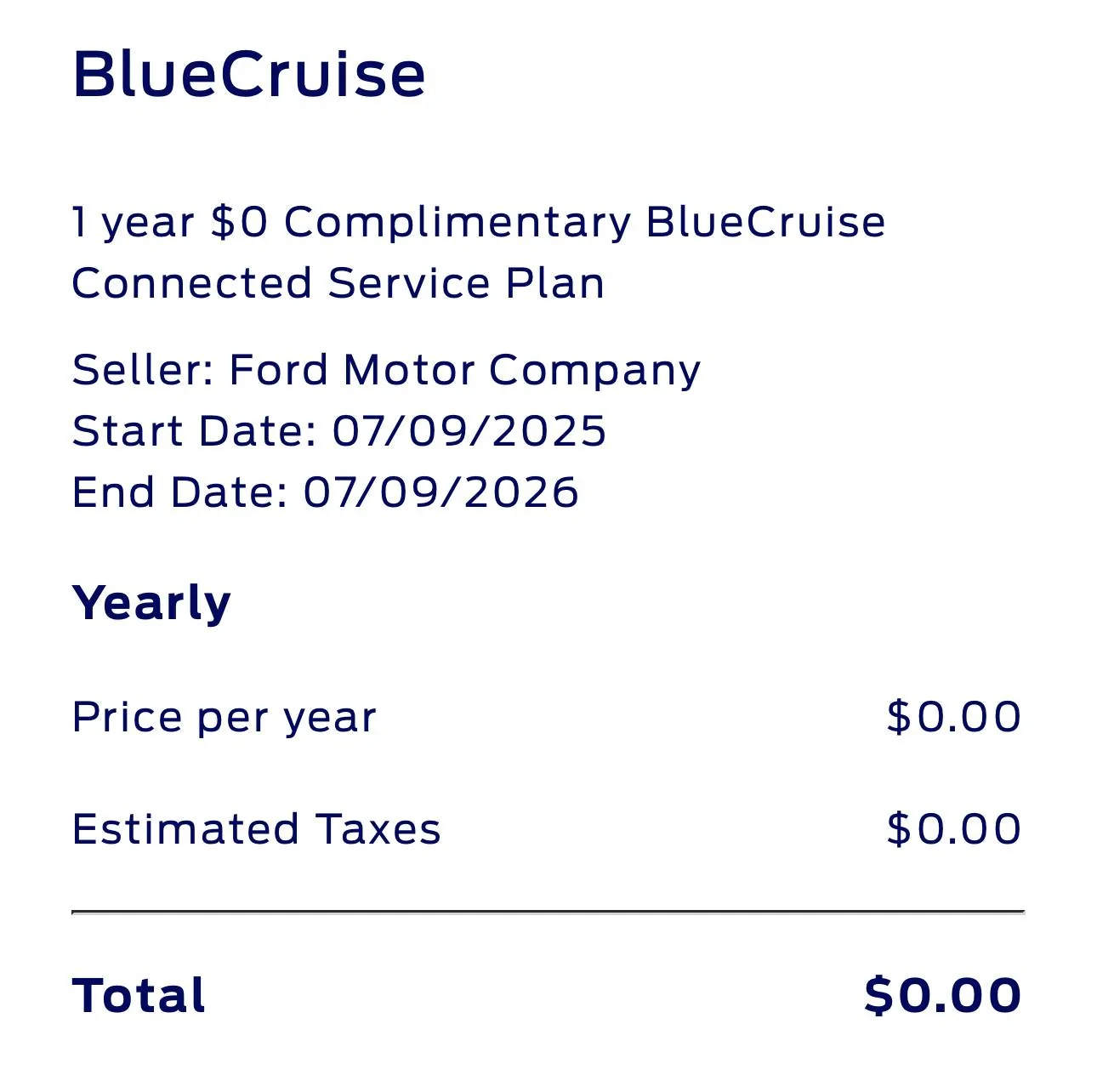Click the horizontal divider above Total

548,912
